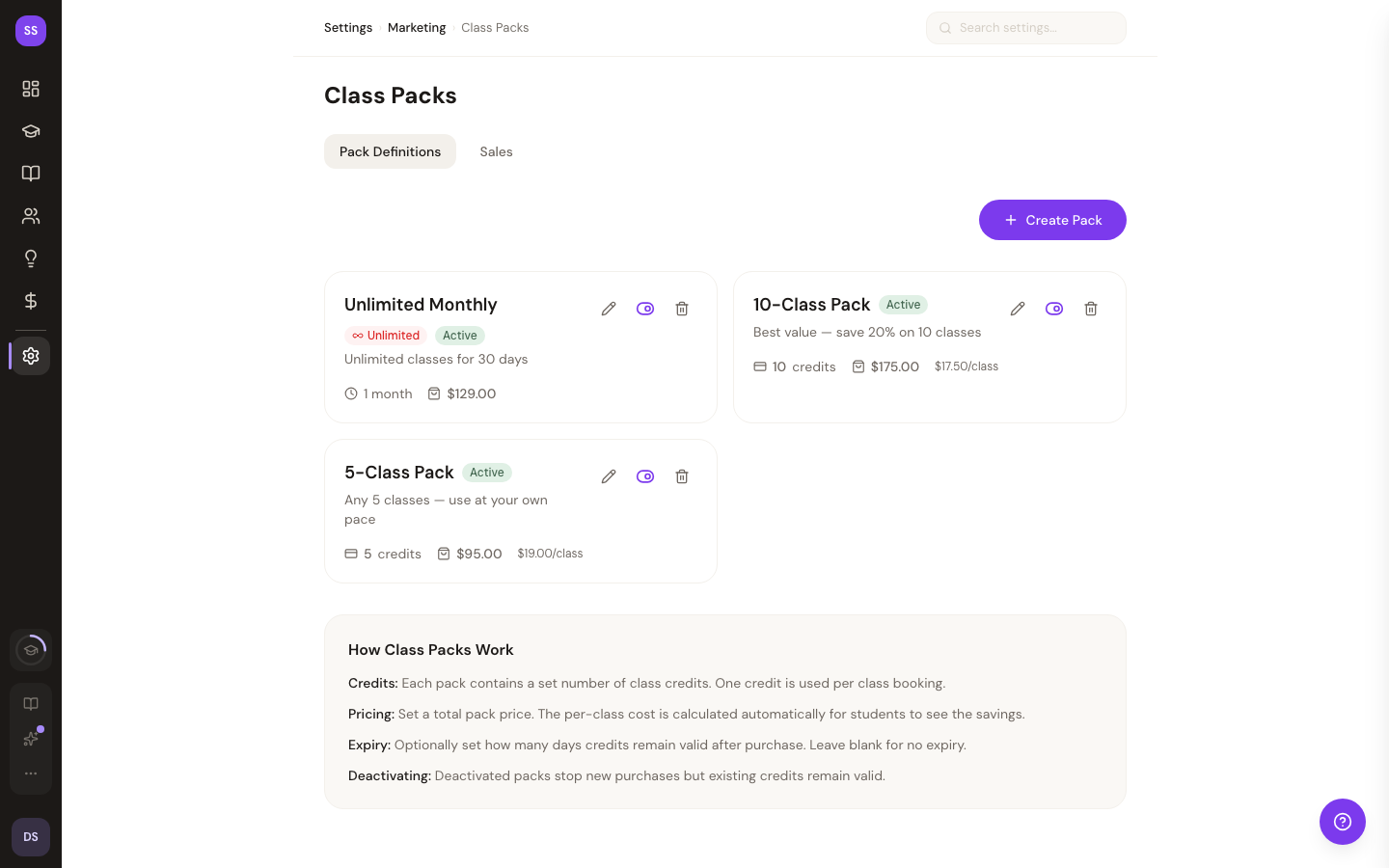Edit the Unlimited Monthly pack
1389x868 pixels.
(x=609, y=309)
